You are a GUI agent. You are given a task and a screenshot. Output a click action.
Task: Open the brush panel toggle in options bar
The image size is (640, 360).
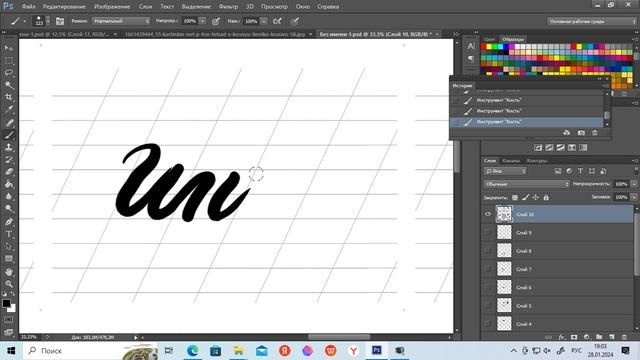(x=60, y=21)
